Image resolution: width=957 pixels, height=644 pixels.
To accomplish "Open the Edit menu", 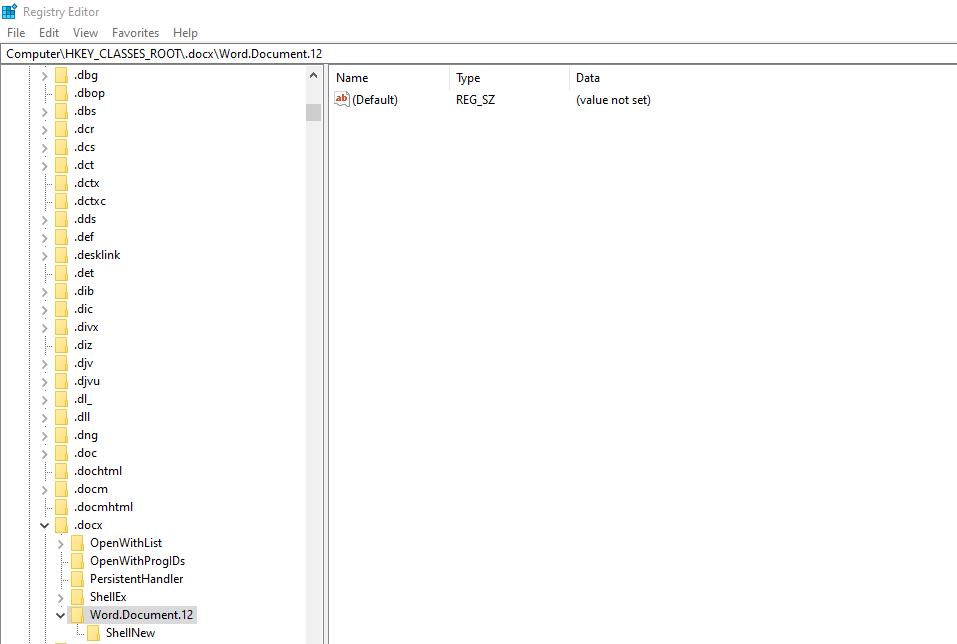I will (49, 33).
